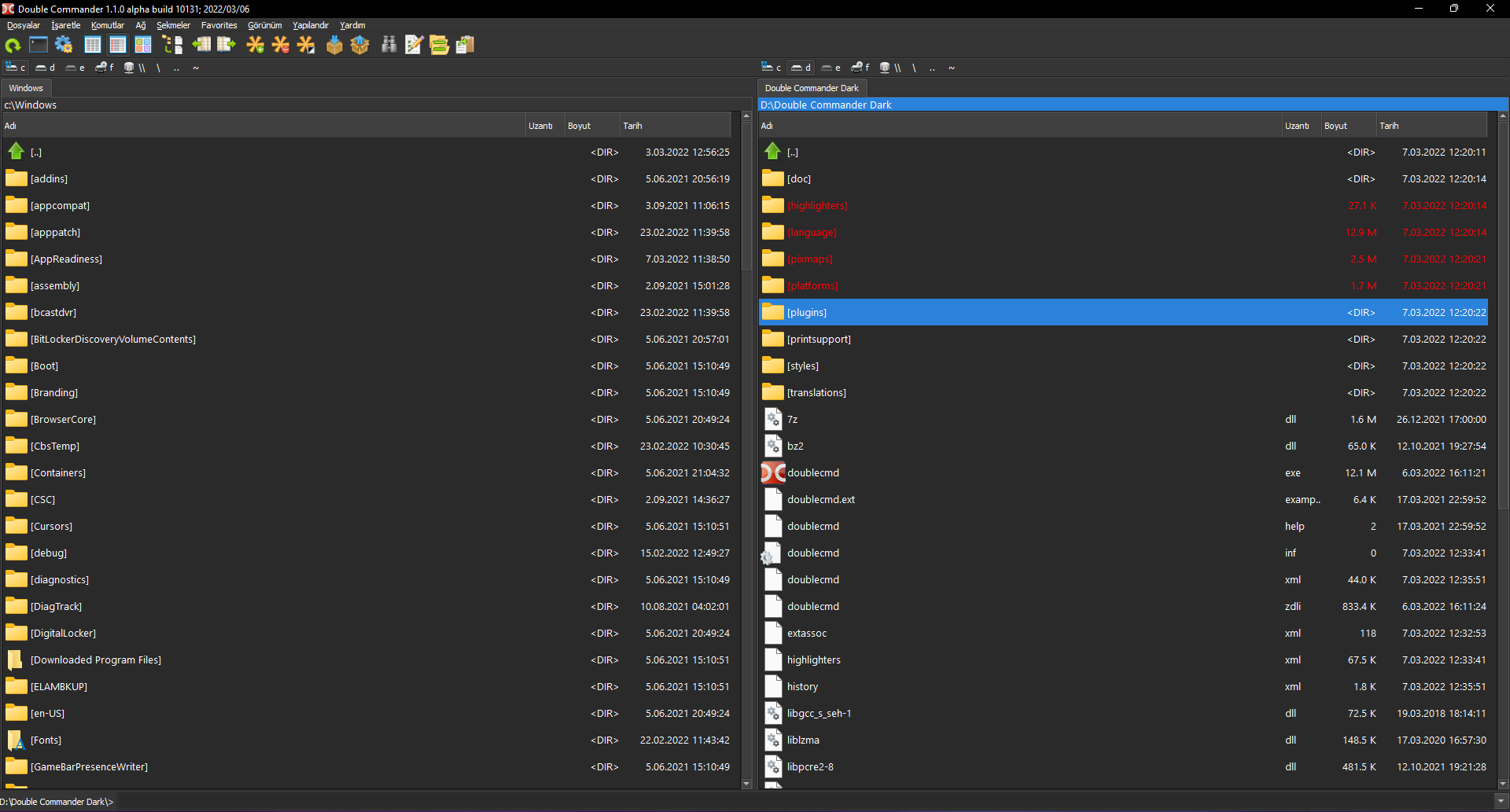1510x812 pixels.
Task: Sort right panel by Boyut column header
Action: coord(1348,126)
